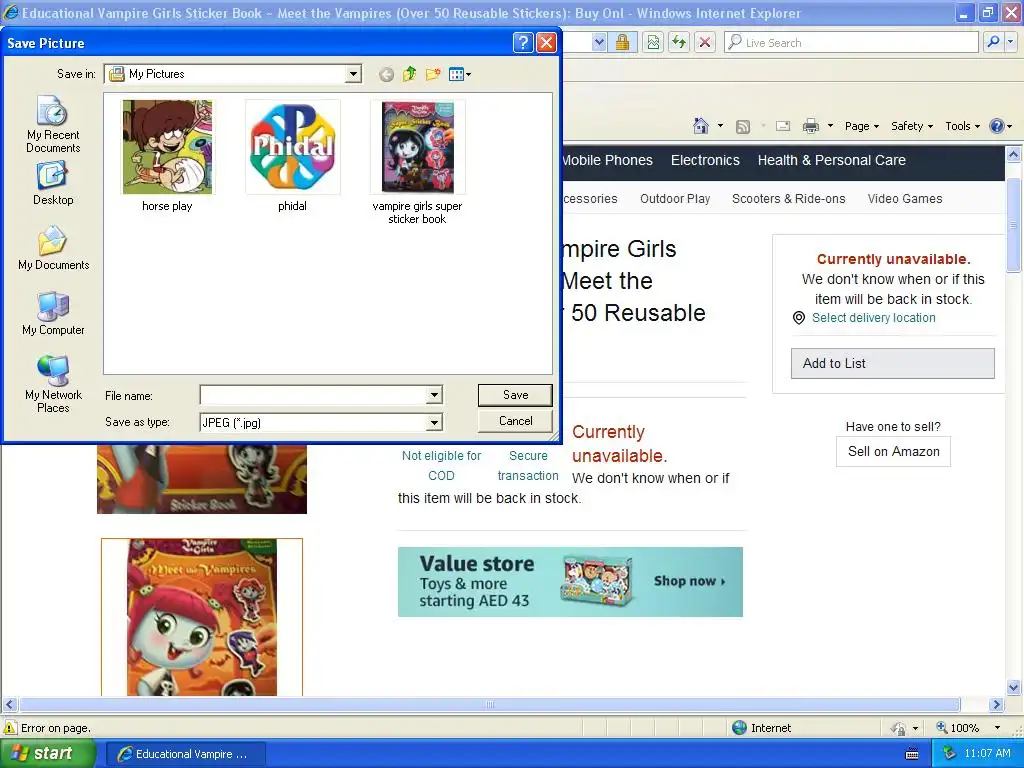Click the 100% zoom level control
Screen dimensions: 1024x768
coord(957,728)
